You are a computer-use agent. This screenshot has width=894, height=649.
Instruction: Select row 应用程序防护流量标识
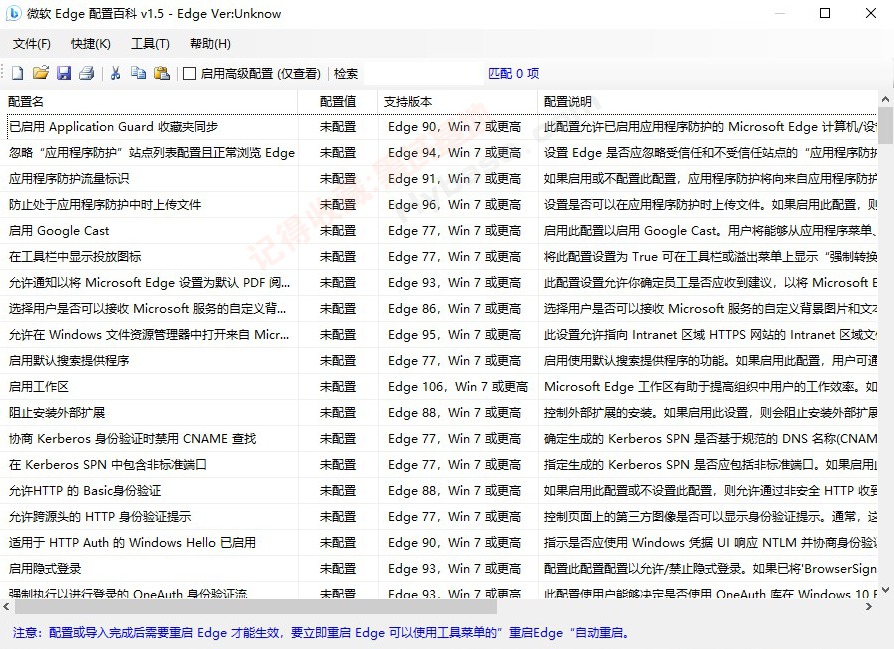438,179
